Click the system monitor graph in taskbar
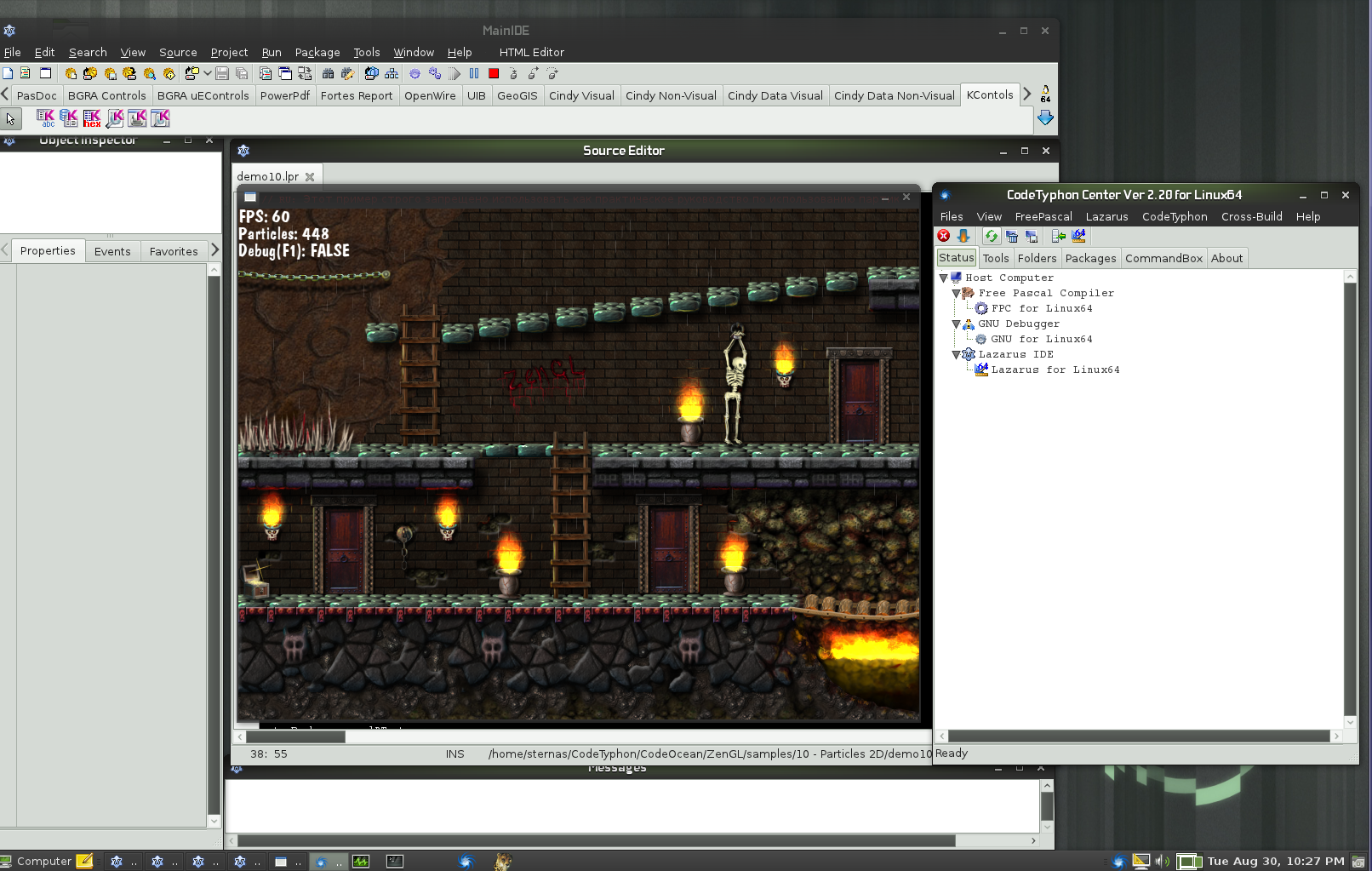Screen dimensions: 1372x871 (361, 861)
